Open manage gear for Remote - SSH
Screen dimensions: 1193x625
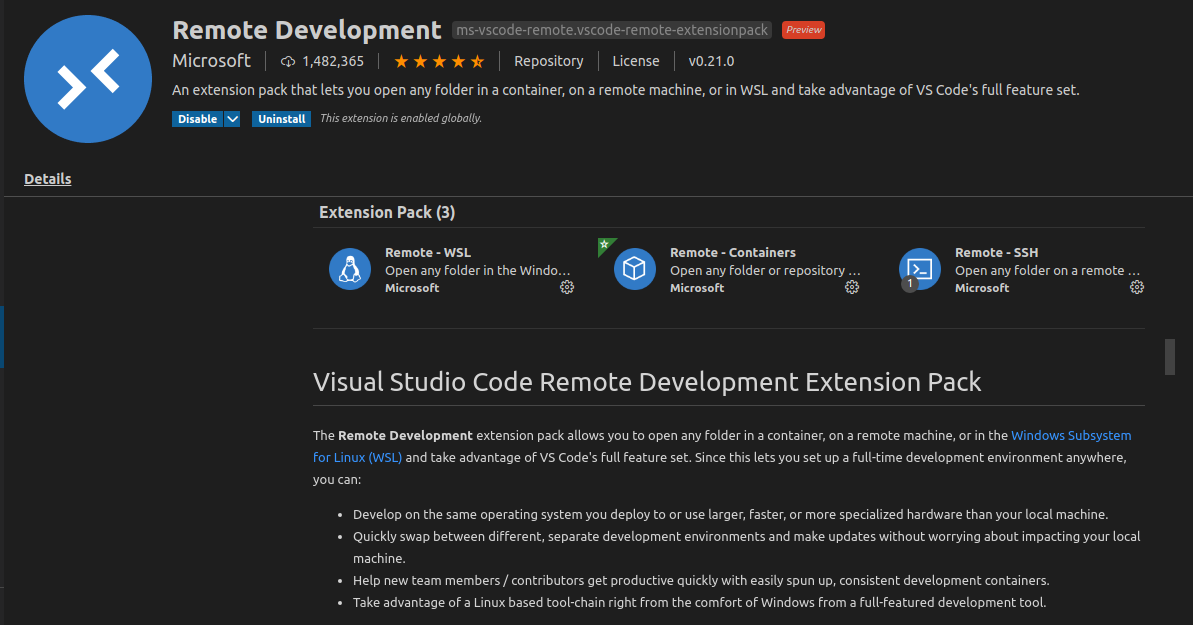click(x=1137, y=287)
